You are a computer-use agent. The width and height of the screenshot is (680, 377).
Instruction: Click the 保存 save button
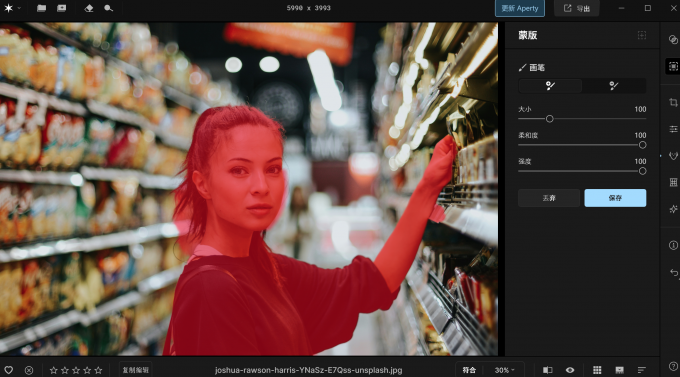[x=615, y=198]
